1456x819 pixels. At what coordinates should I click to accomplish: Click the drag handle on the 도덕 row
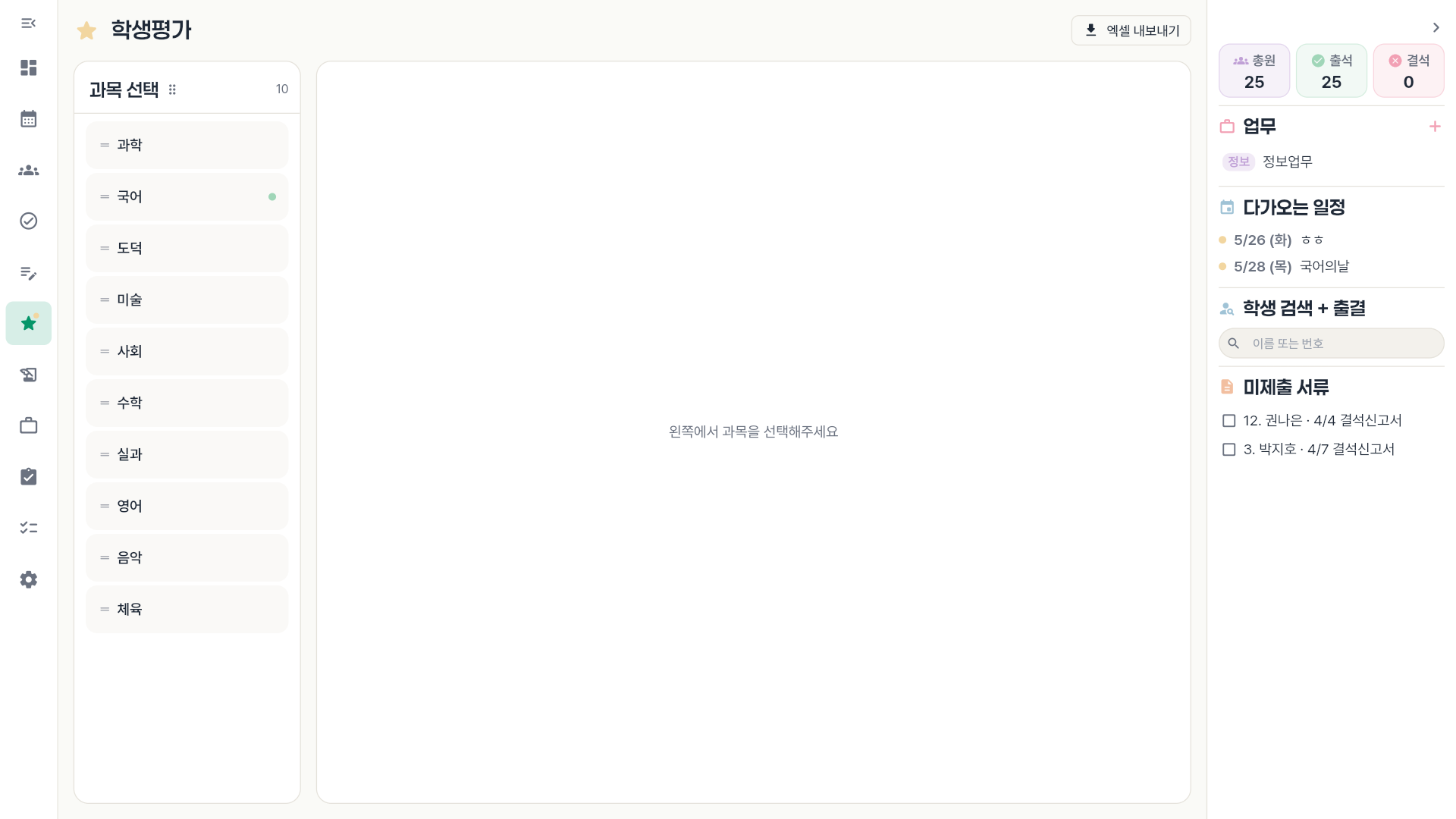105,248
